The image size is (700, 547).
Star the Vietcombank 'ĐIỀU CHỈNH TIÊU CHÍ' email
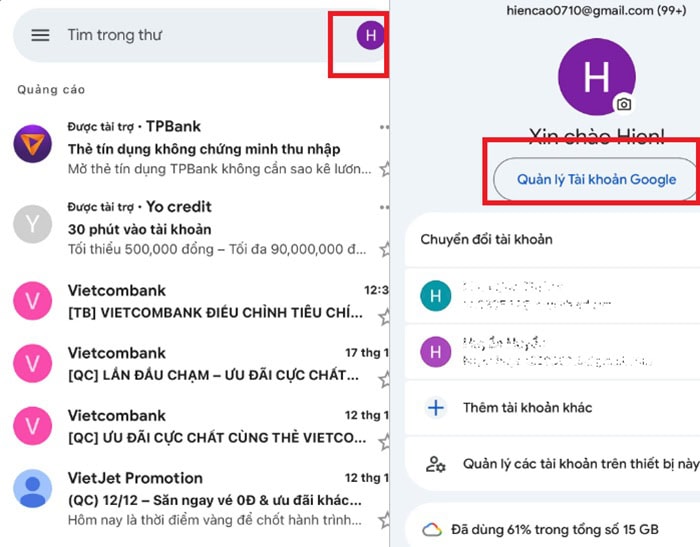[x=384, y=317]
